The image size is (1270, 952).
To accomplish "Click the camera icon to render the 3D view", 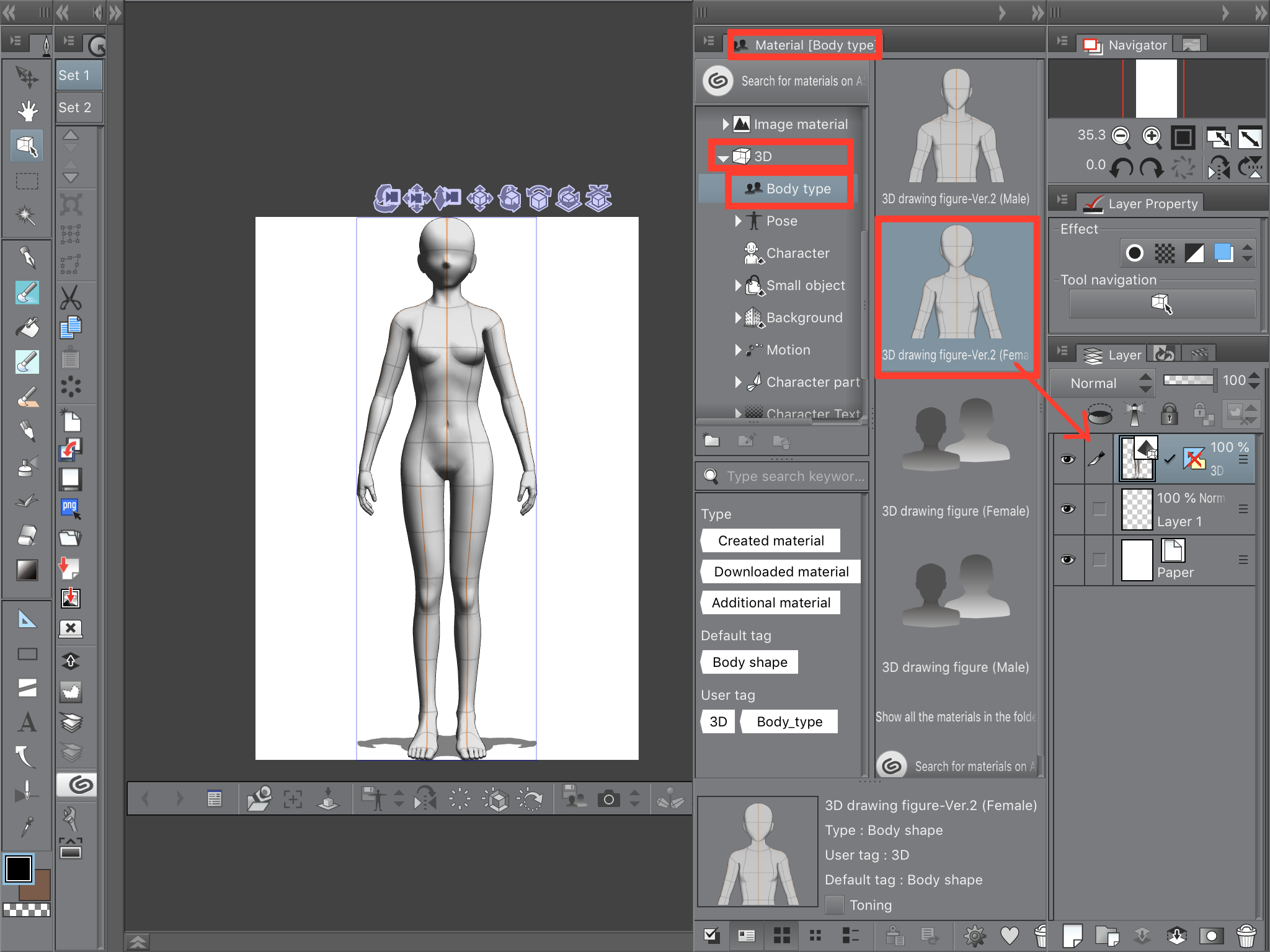I will (x=608, y=799).
